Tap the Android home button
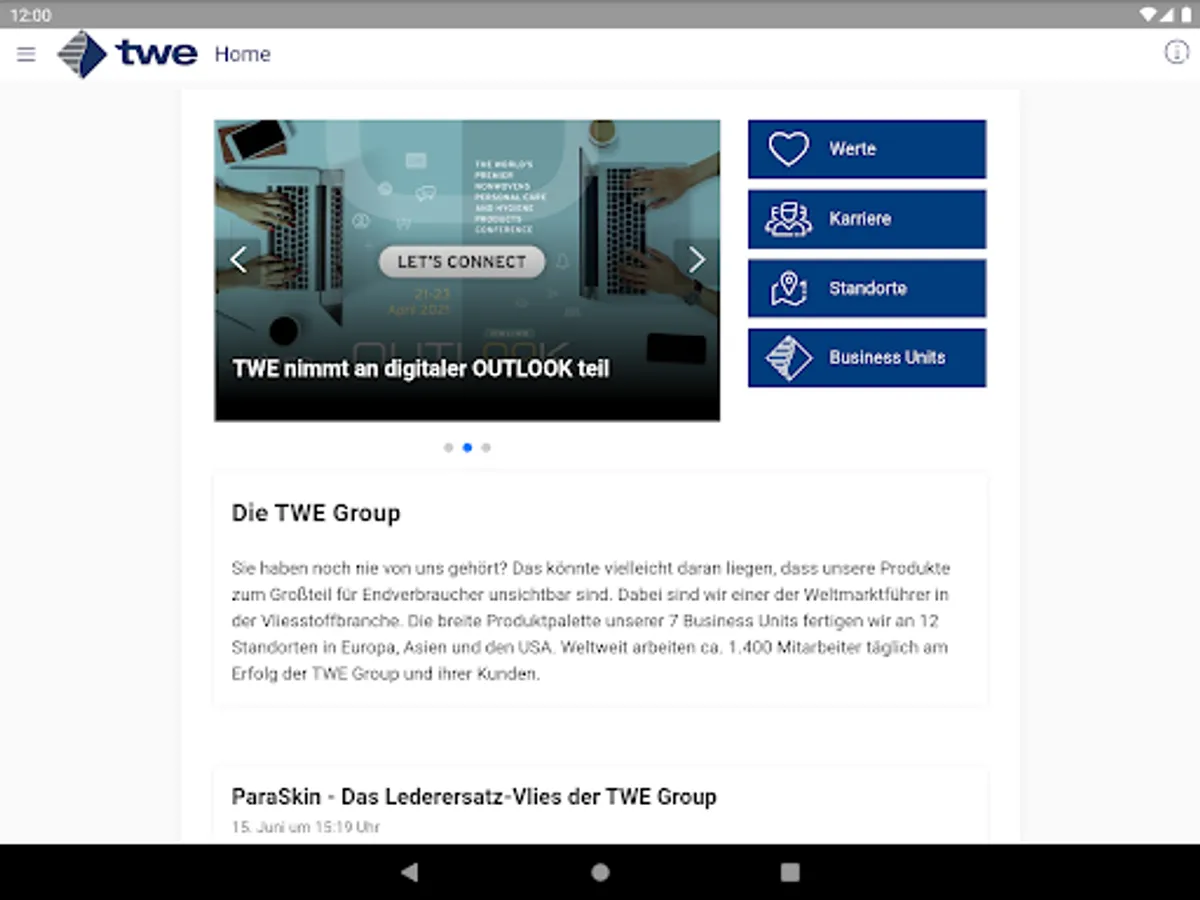This screenshot has height=900, width=1200. click(x=600, y=872)
